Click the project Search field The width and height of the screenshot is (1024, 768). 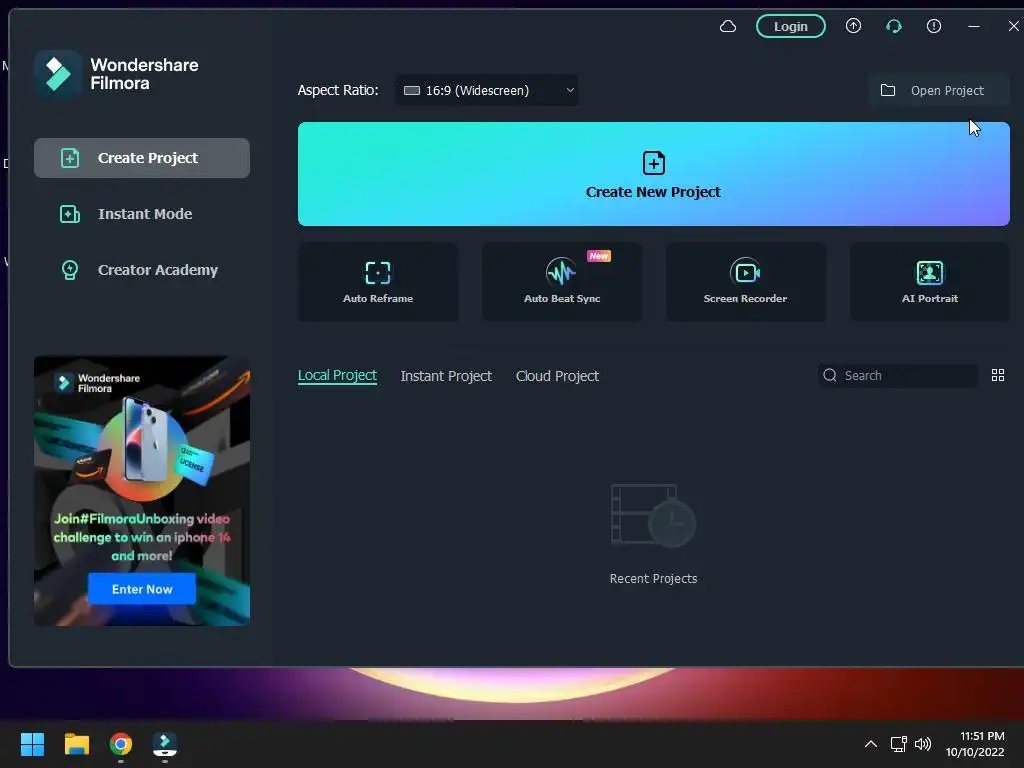(898, 376)
